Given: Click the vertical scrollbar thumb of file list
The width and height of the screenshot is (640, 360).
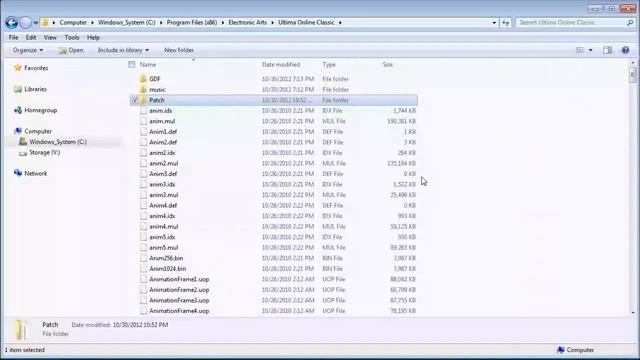Looking at the screenshot, I should [633, 76].
